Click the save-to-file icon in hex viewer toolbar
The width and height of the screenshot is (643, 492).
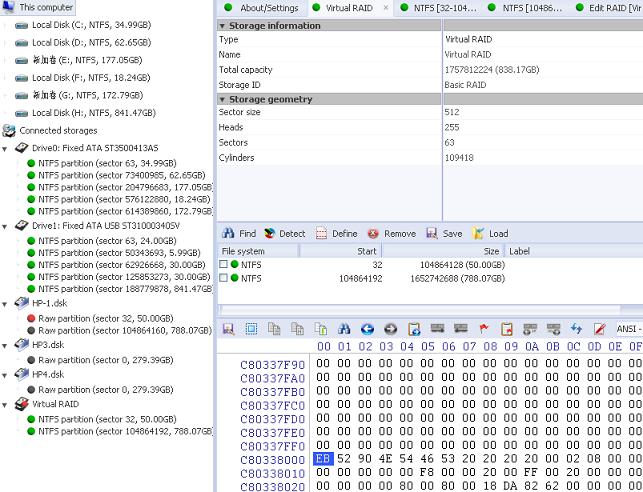[x=228, y=328]
